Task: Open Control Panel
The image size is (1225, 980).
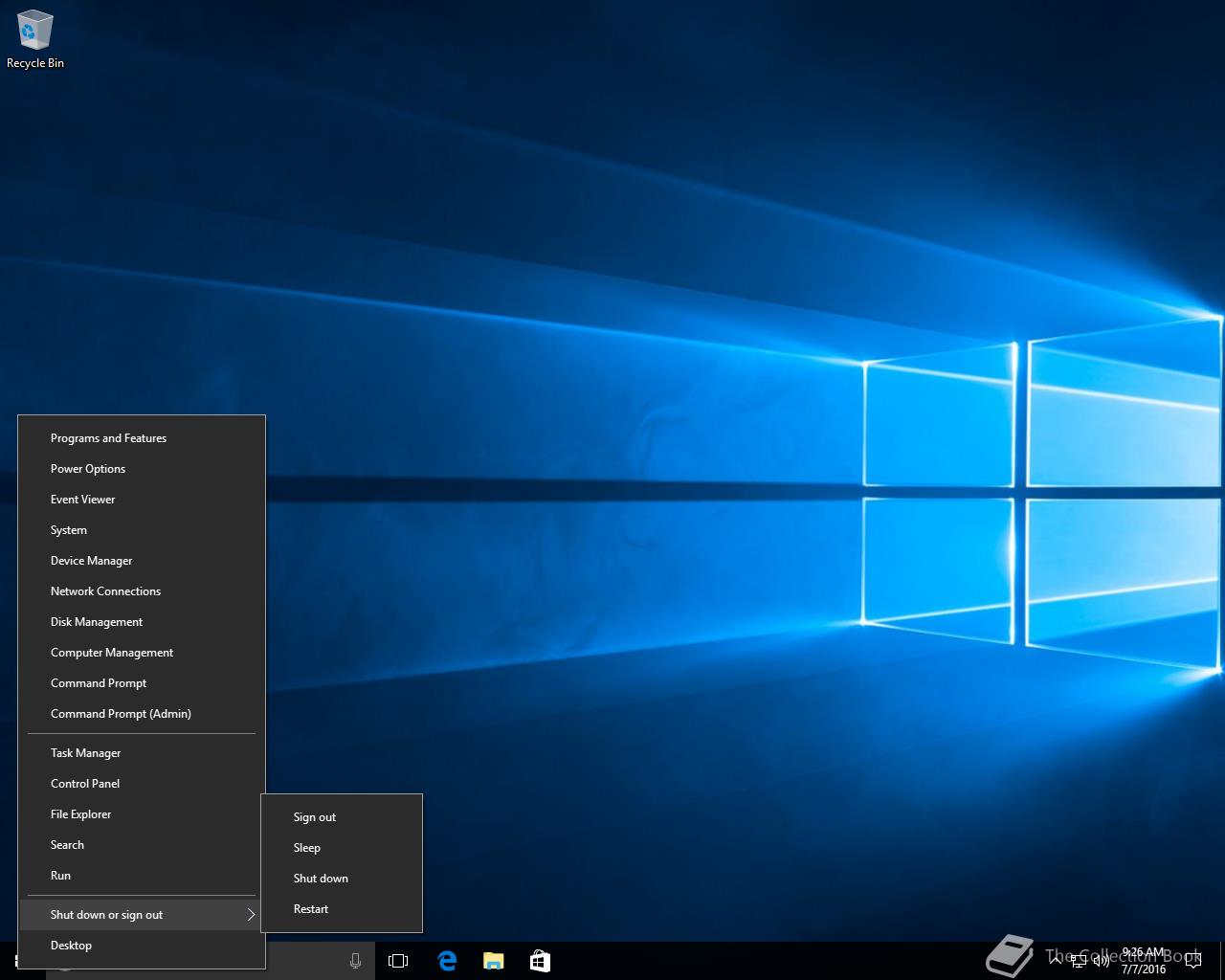Action: tap(142, 784)
